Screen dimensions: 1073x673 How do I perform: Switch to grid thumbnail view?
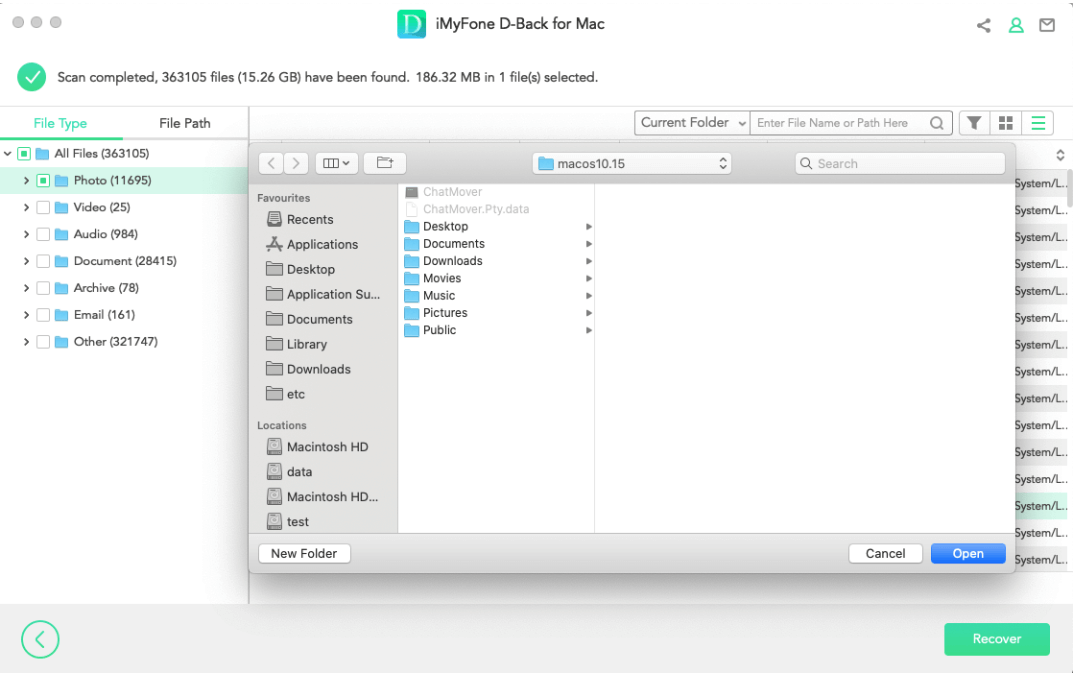1005,123
